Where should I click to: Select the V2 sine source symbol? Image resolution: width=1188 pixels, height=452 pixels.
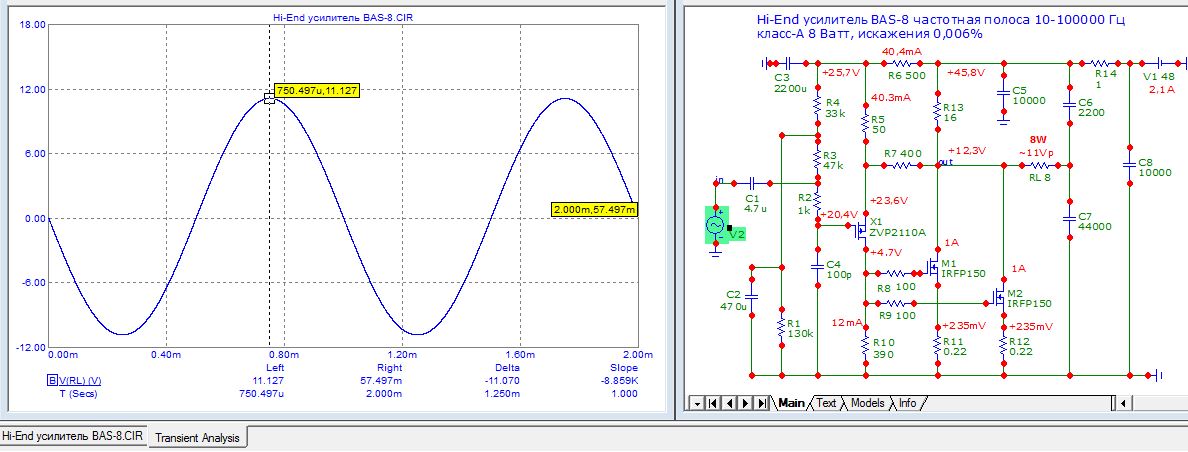tap(715, 226)
